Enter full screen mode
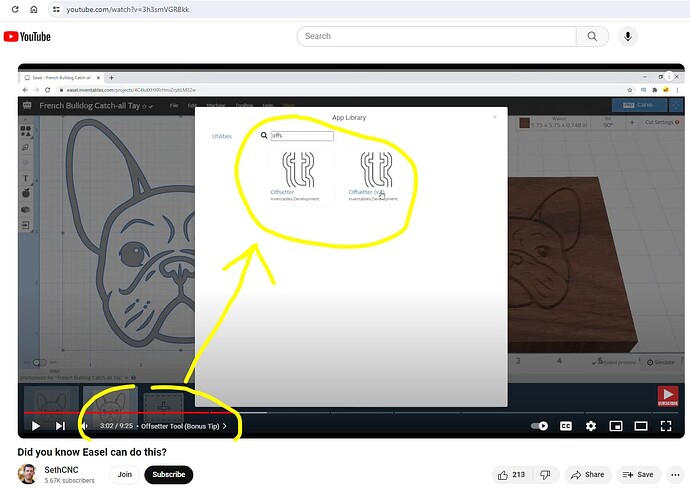 [665, 426]
